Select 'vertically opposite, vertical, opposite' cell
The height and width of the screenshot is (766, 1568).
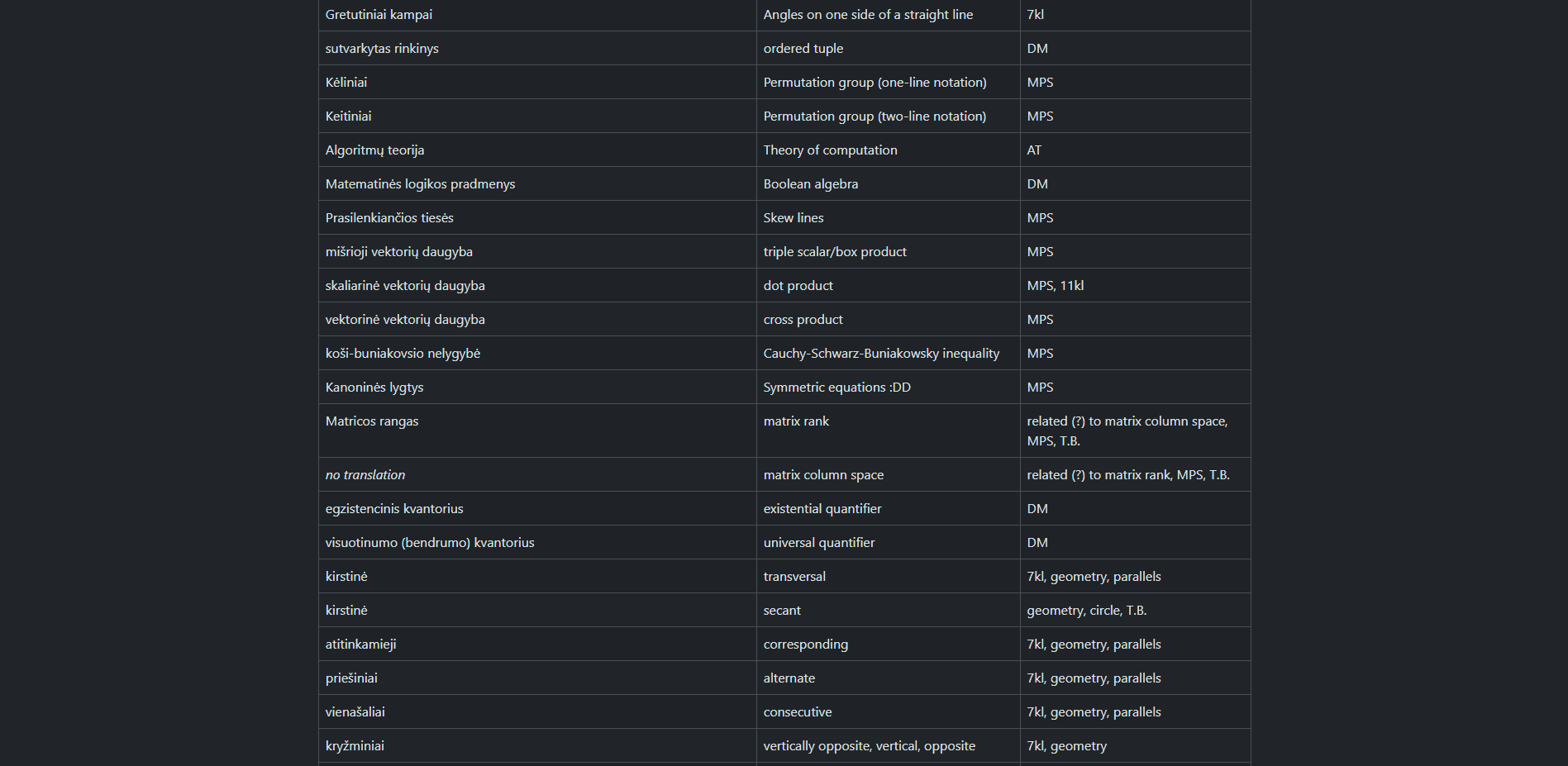(x=869, y=746)
